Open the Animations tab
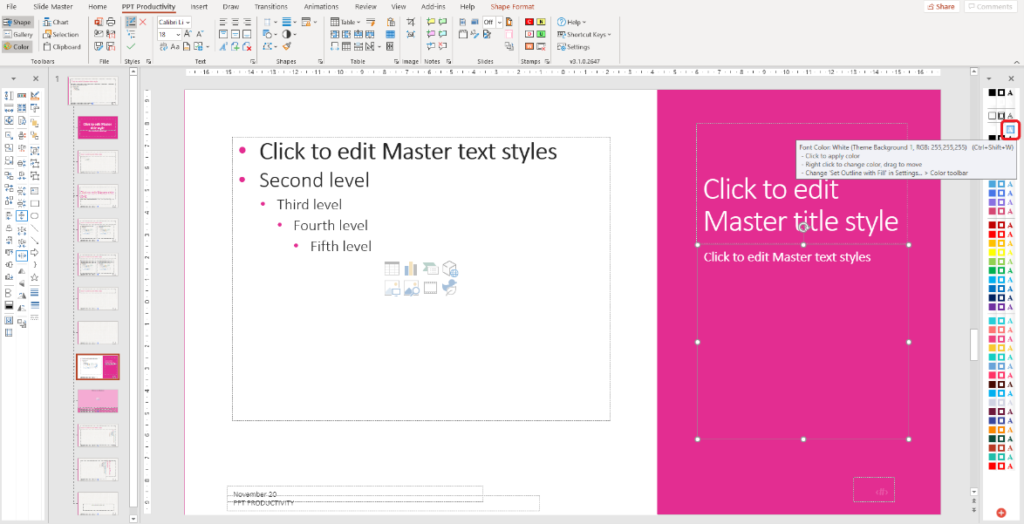 pos(321,6)
